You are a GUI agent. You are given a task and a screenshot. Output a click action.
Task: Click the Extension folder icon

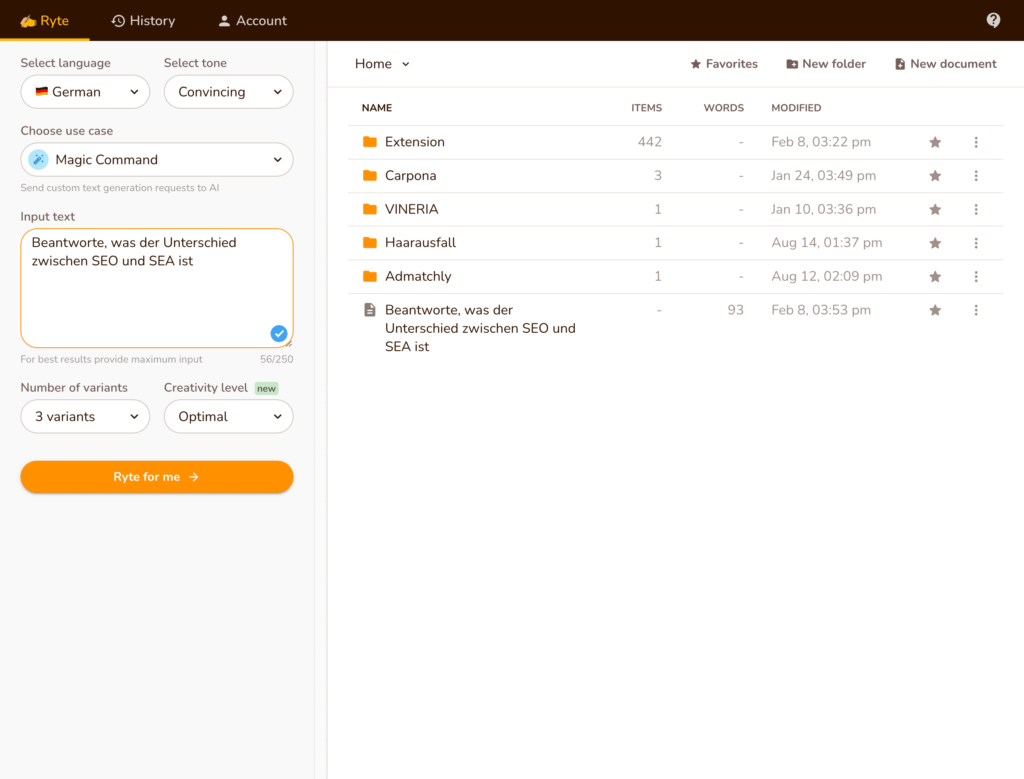[x=370, y=142]
